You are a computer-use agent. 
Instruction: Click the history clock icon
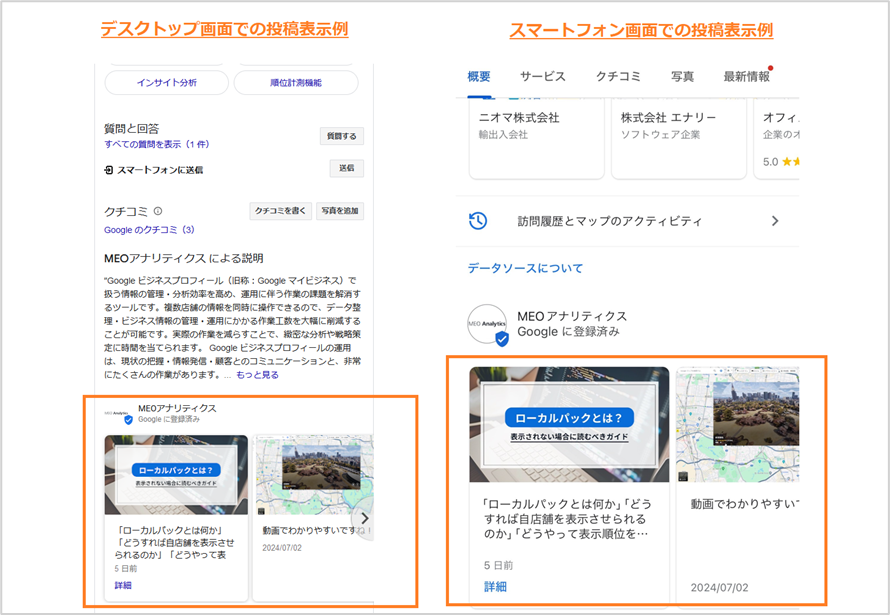478,221
